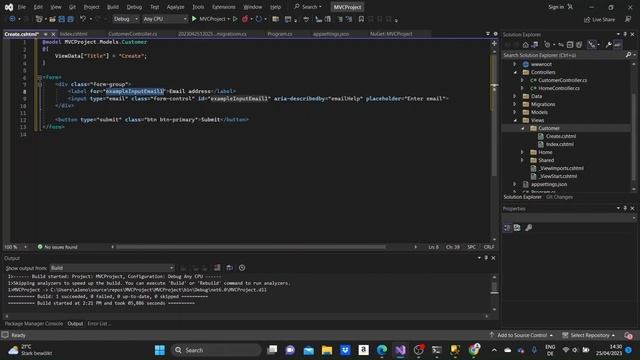Click the editor horizontal scrollbar

tap(251, 247)
